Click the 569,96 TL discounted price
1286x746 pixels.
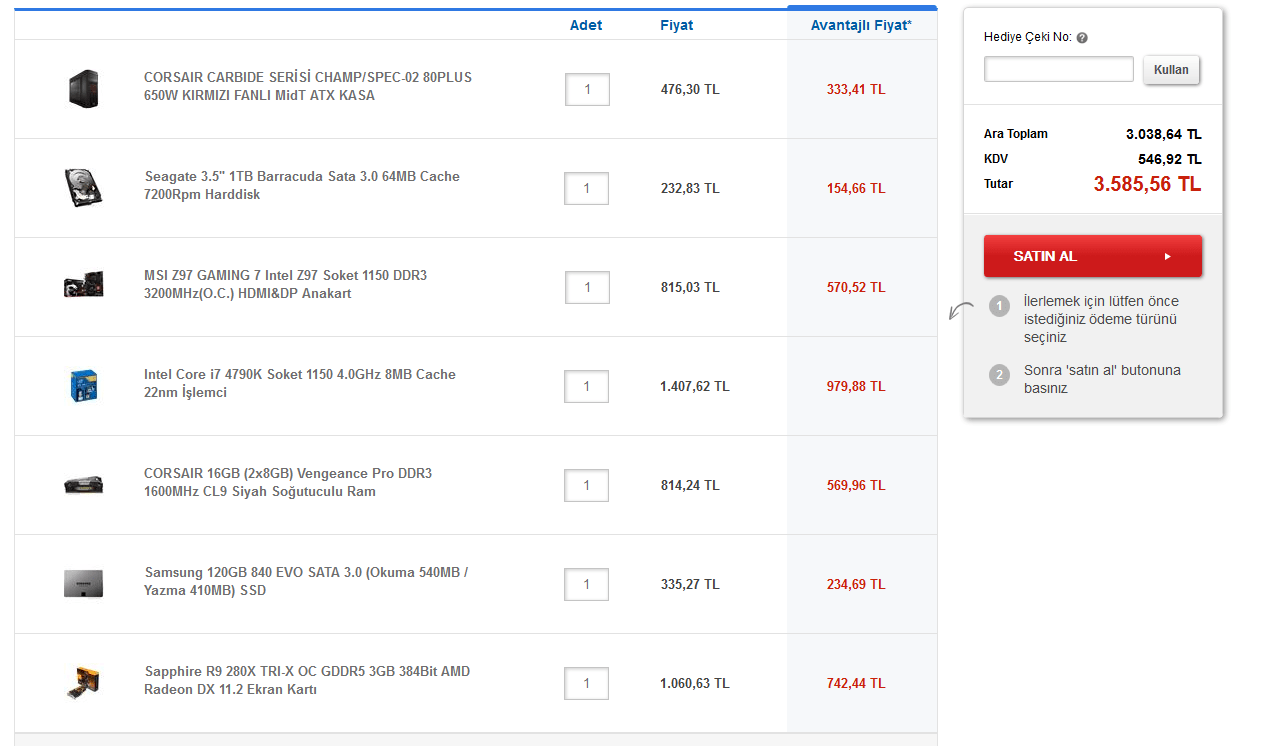(856, 485)
